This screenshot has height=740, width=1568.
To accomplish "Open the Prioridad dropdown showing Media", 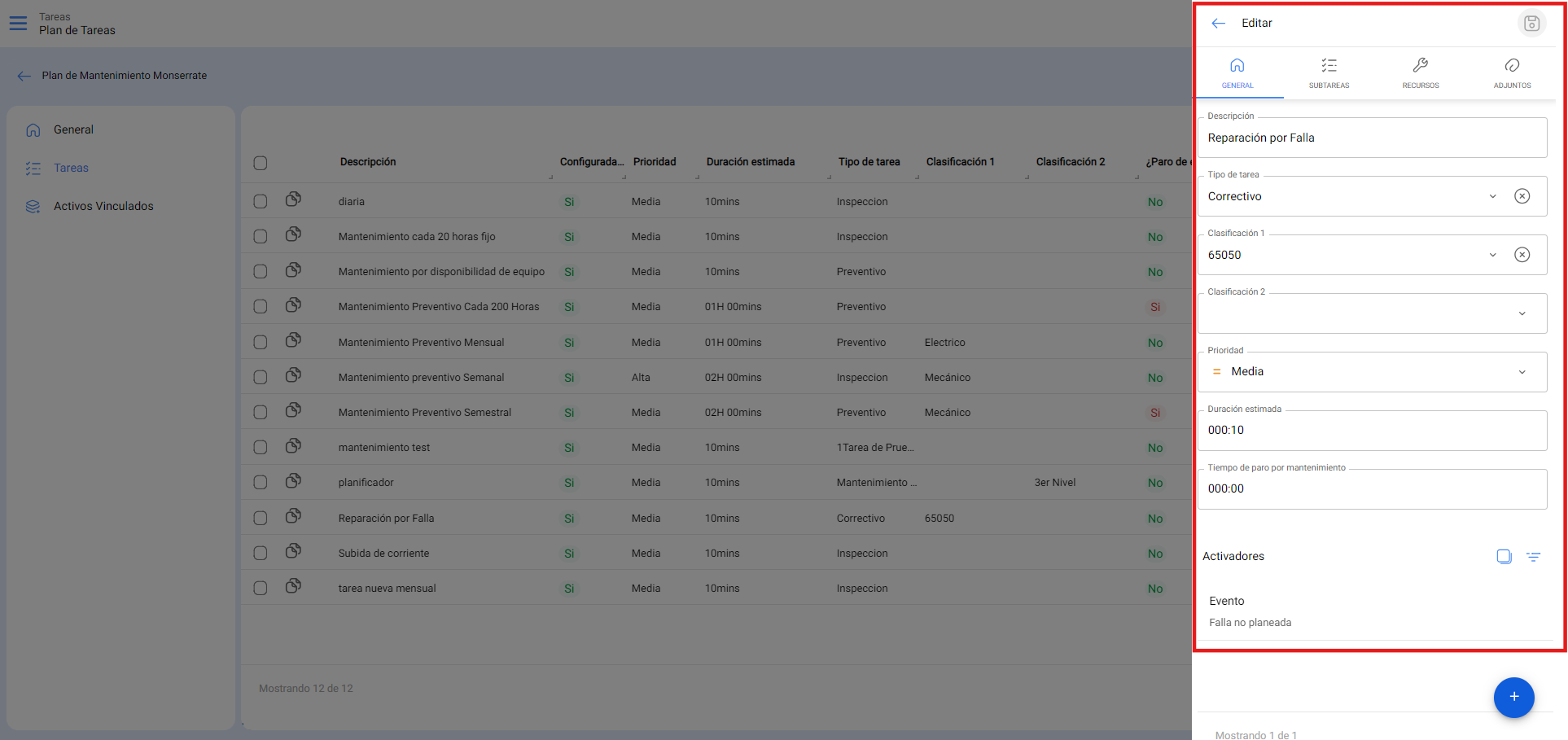I will click(1522, 372).
